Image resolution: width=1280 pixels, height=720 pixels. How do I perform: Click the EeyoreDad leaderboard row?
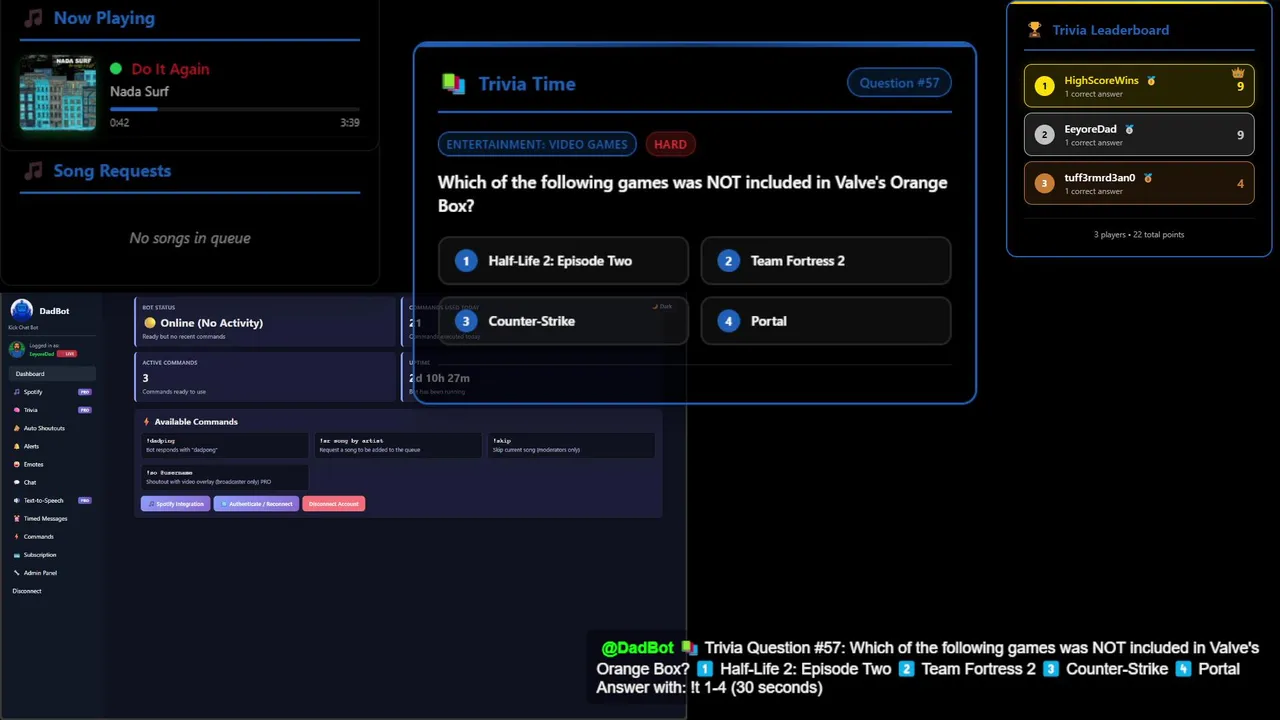tap(1139, 134)
